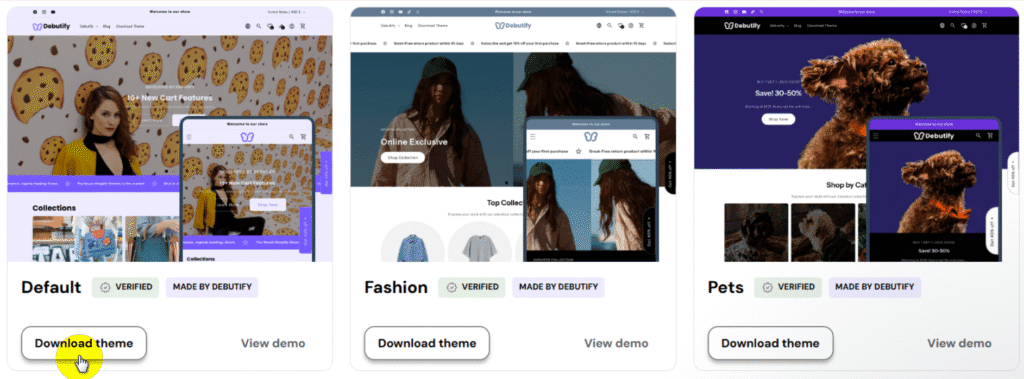This screenshot has width=1024, height=379.
Task: Click hamburger menu in Default mobile preview
Action: 189,137
